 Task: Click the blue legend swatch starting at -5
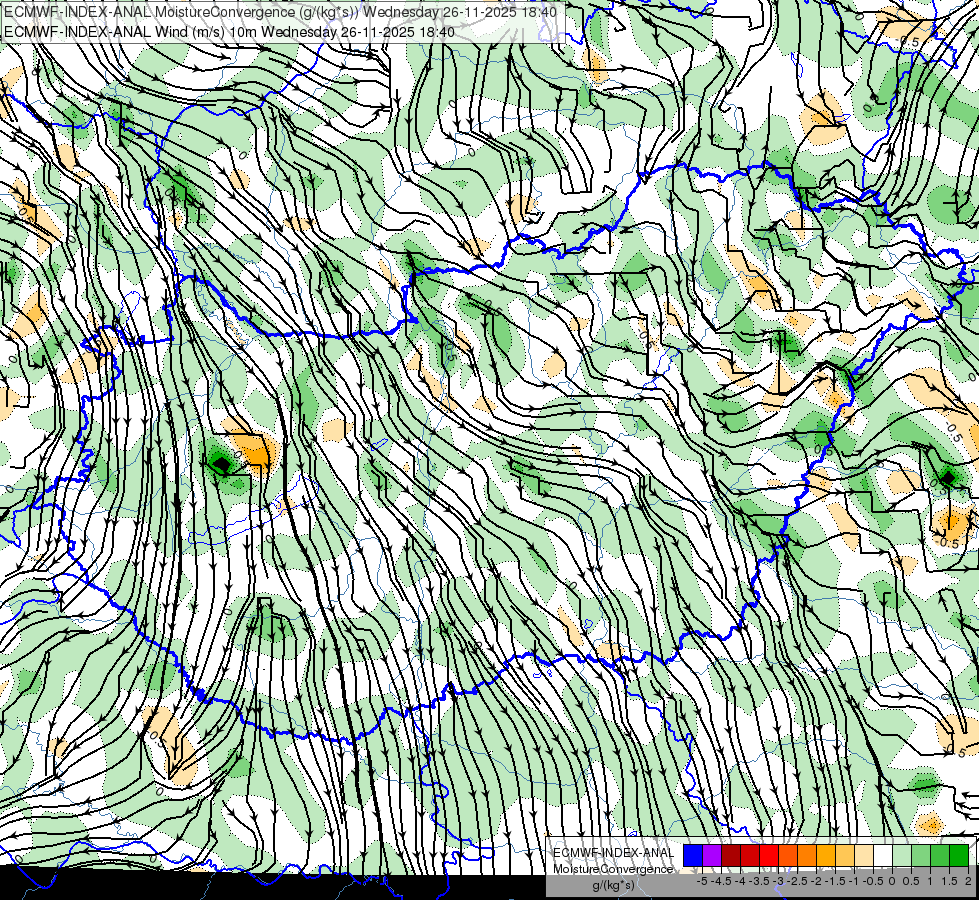click(x=693, y=855)
